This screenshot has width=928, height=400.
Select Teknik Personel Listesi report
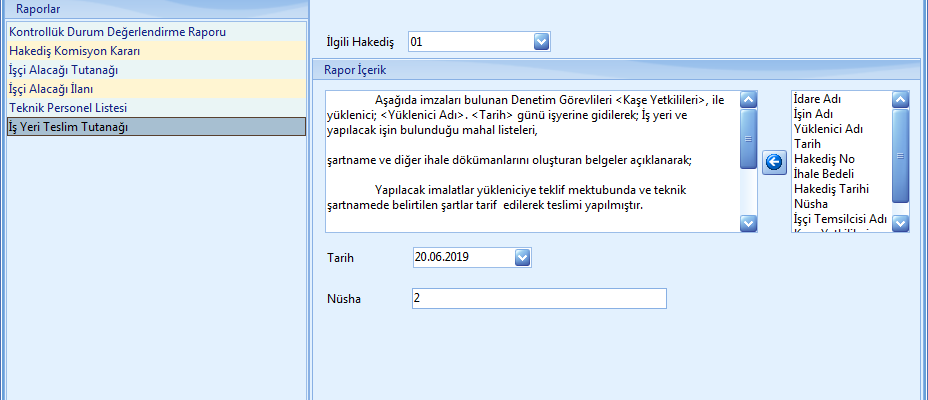point(68,107)
